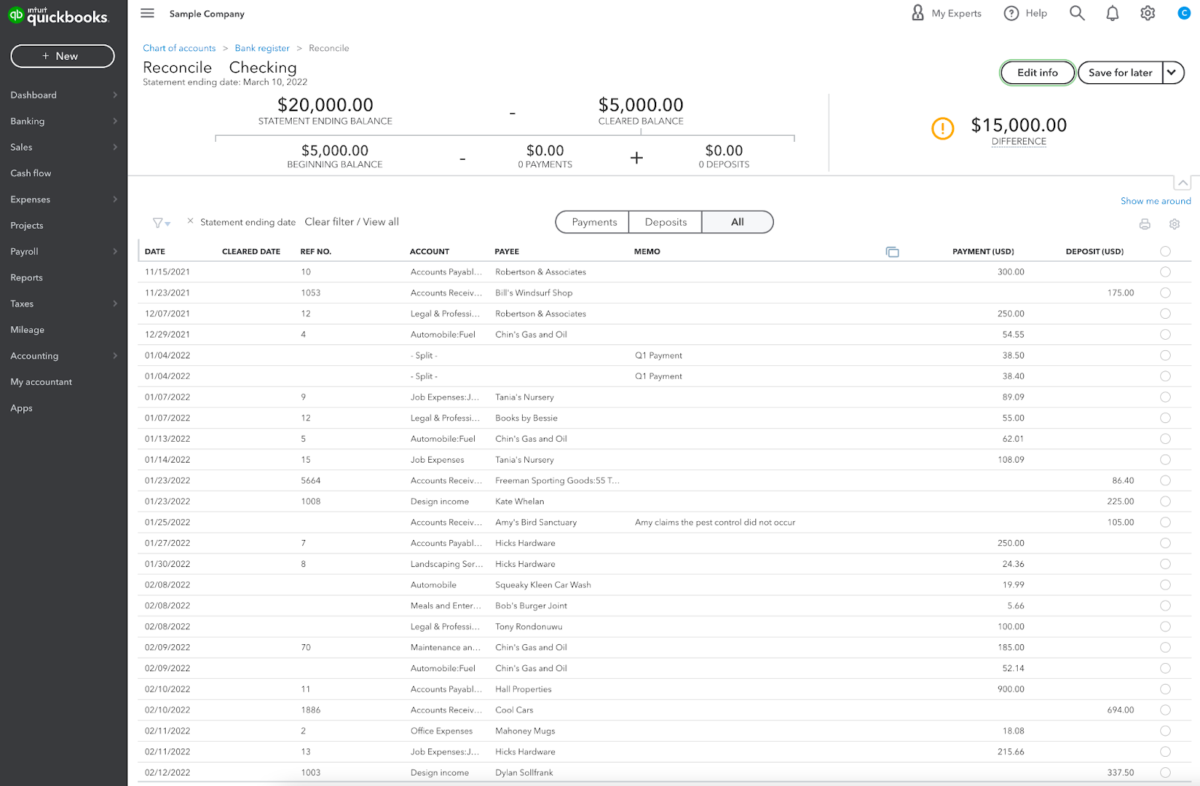Select the checkbox on the Robertson & Associates row
This screenshot has width=1200, height=786.
(x=1164, y=271)
